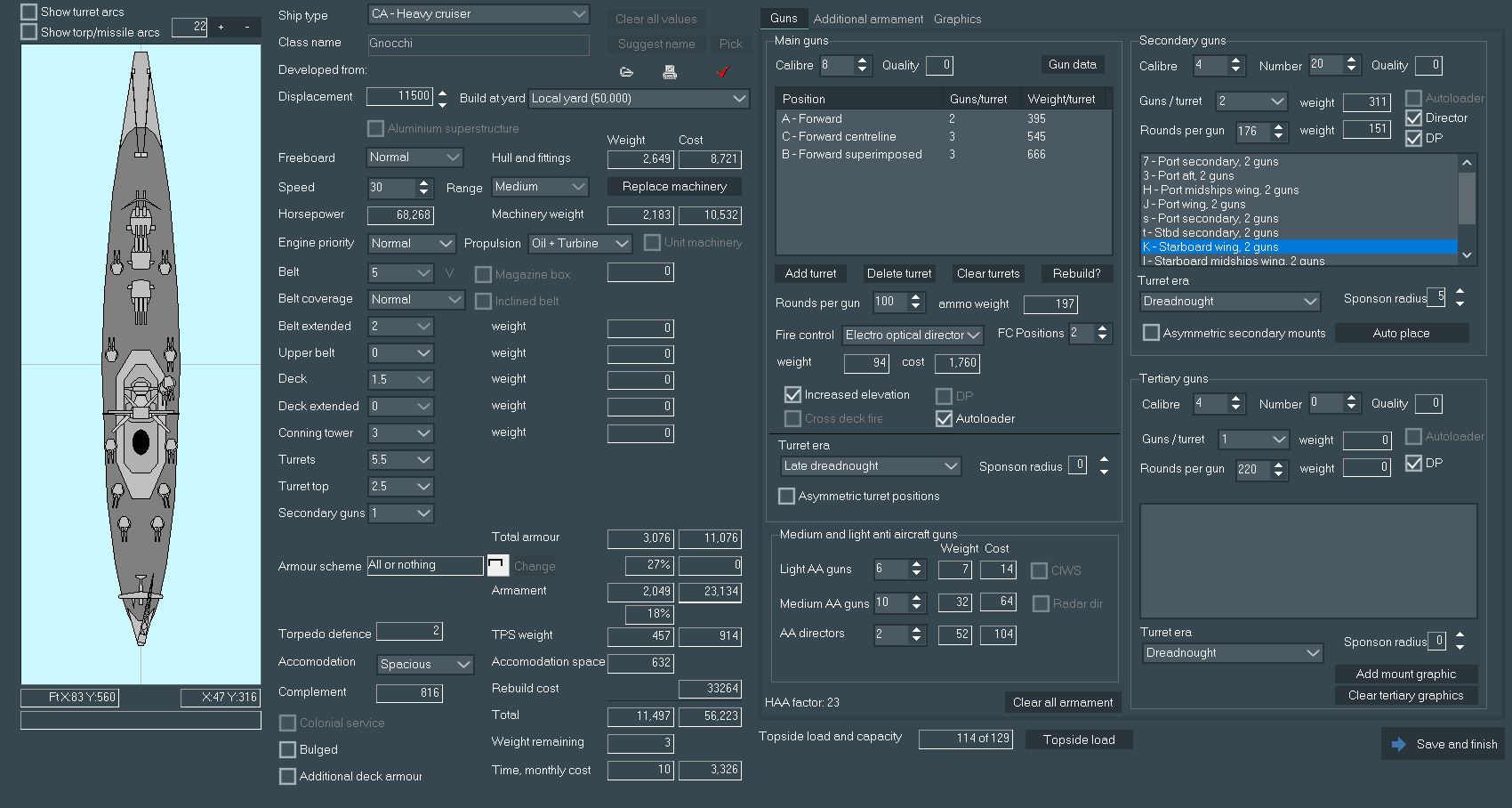
Task: Click the printer icon beside Developed from
Action: click(670, 72)
